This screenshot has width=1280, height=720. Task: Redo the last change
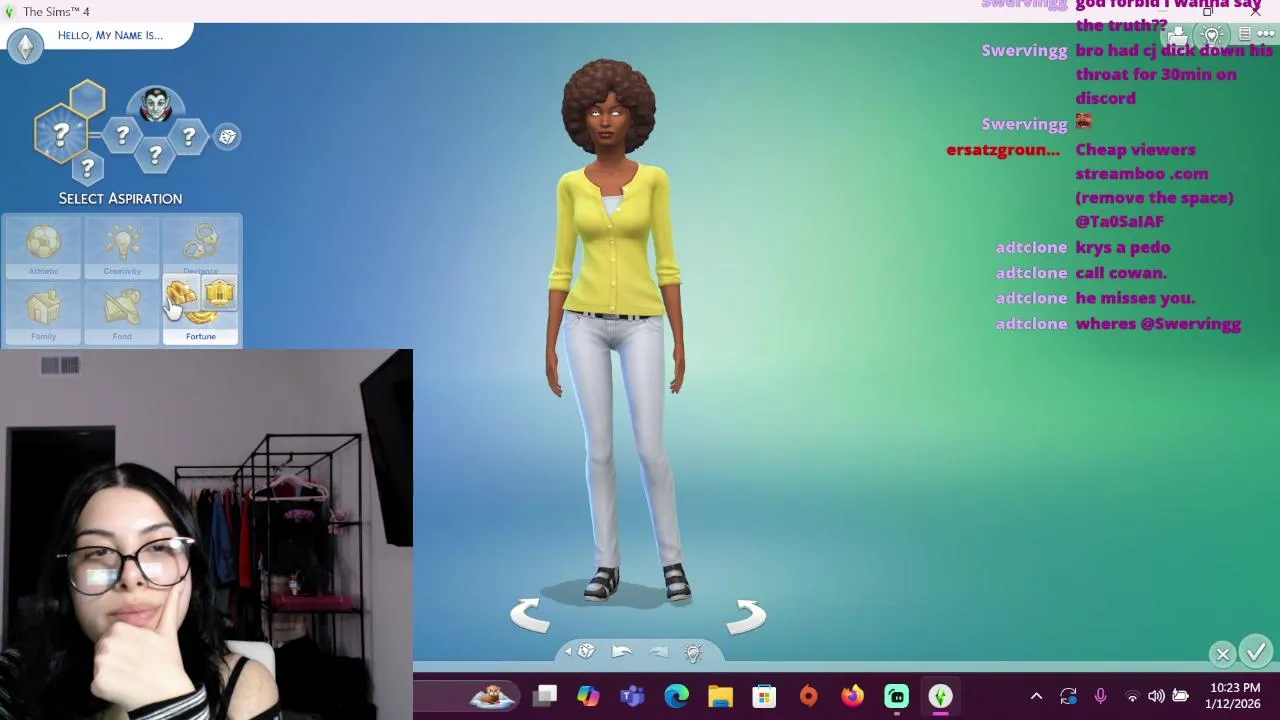pyautogui.click(x=658, y=652)
